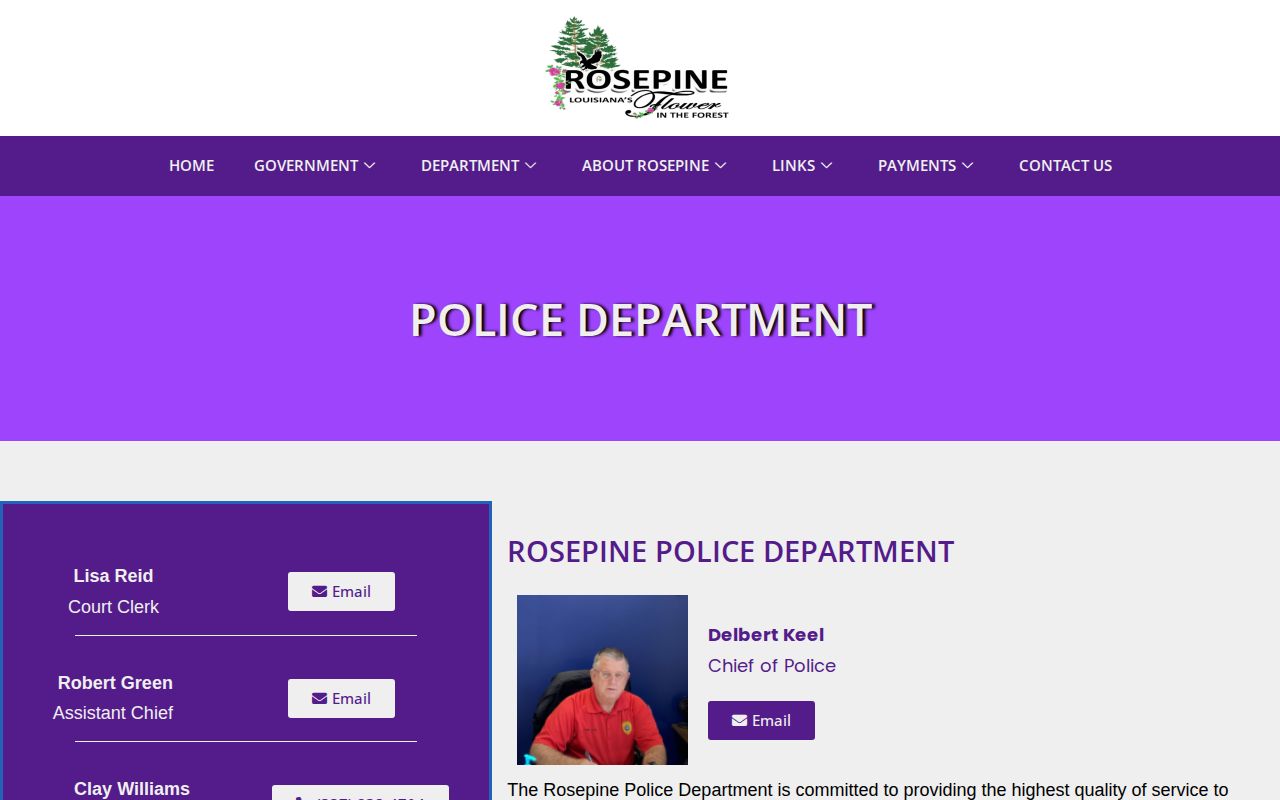Expand the PAYMENTS dropdown menu
The height and width of the screenshot is (800, 1280).
click(926, 166)
